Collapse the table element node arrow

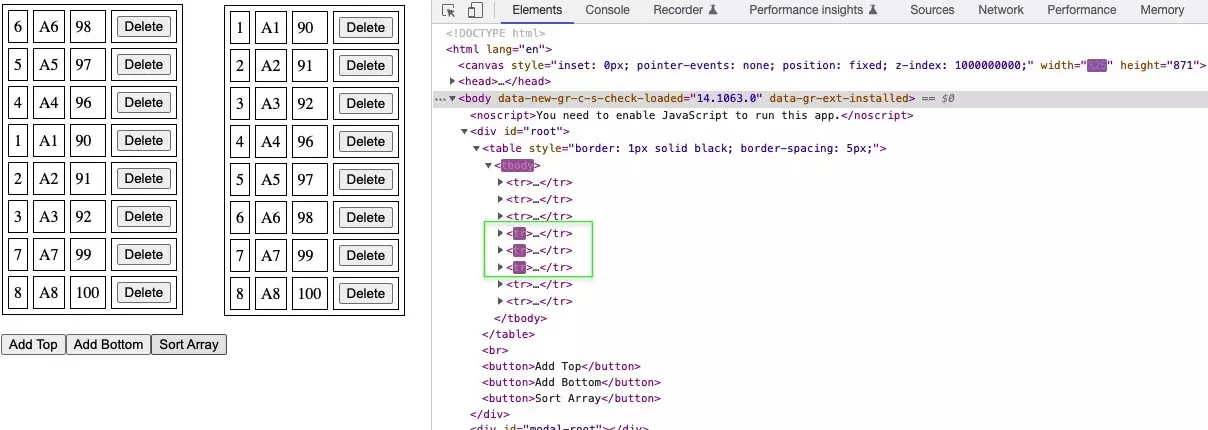pyautogui.click(x=476, y=149)
